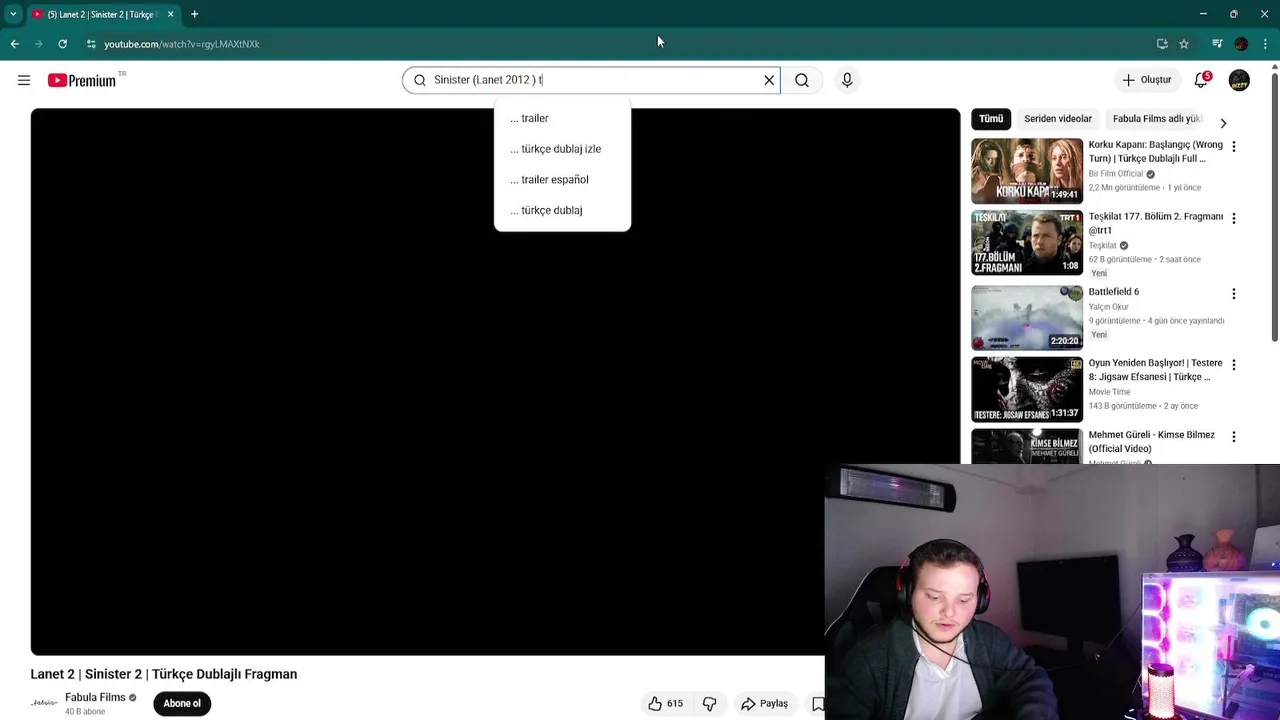Share the video via Paylaş
Screen dimensions: 1280x720
[765, 704]
